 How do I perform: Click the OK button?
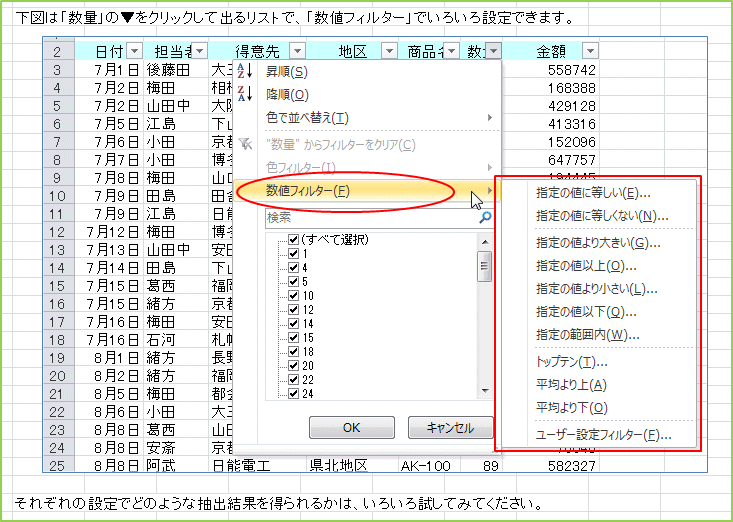352,428
